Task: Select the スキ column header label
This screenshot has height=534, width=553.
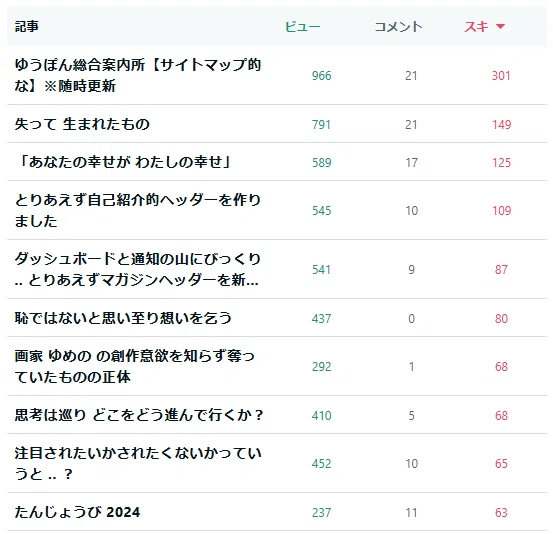Action: coord(476,27)
